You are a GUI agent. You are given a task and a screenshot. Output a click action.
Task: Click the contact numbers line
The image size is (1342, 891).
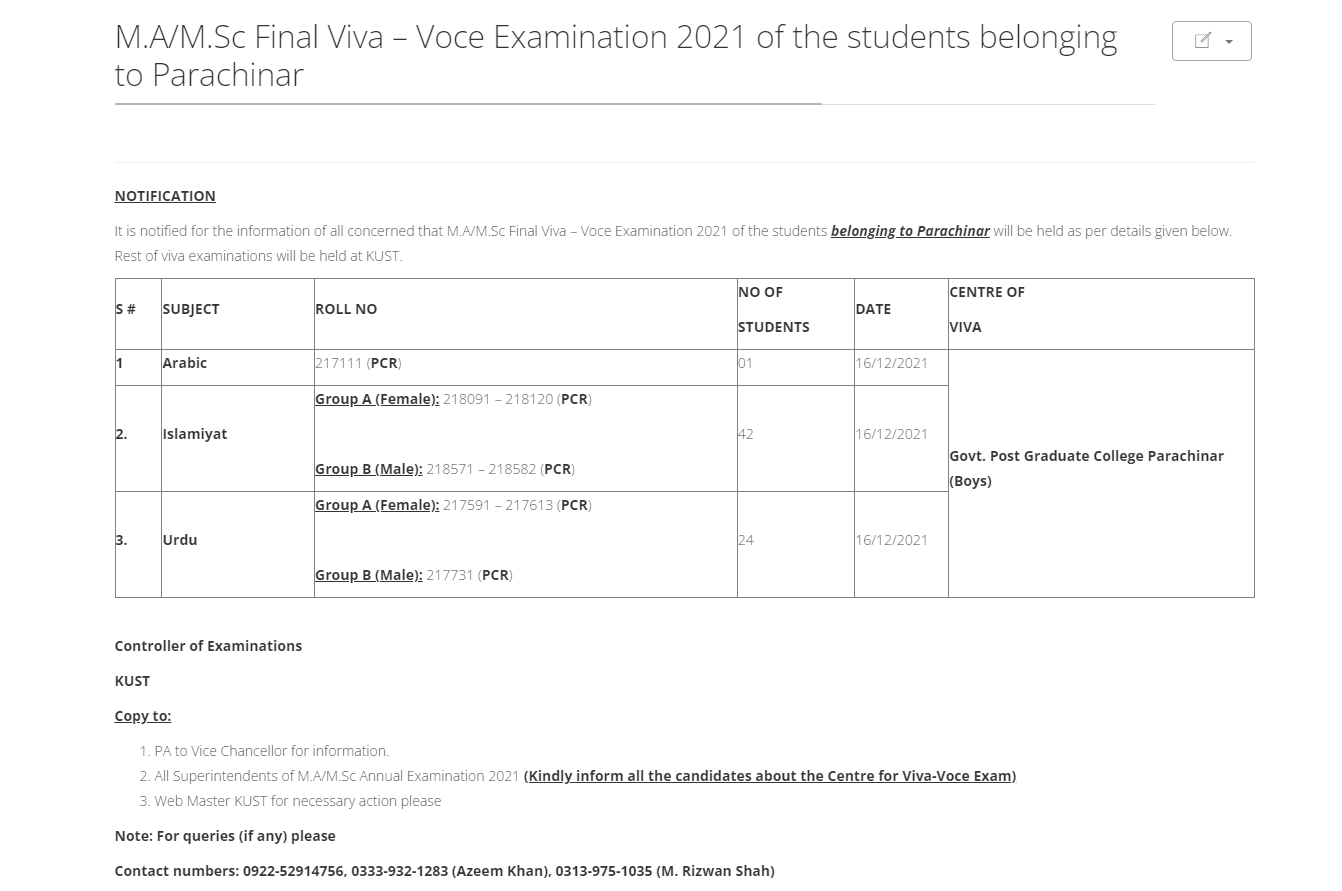click(444, 871)
